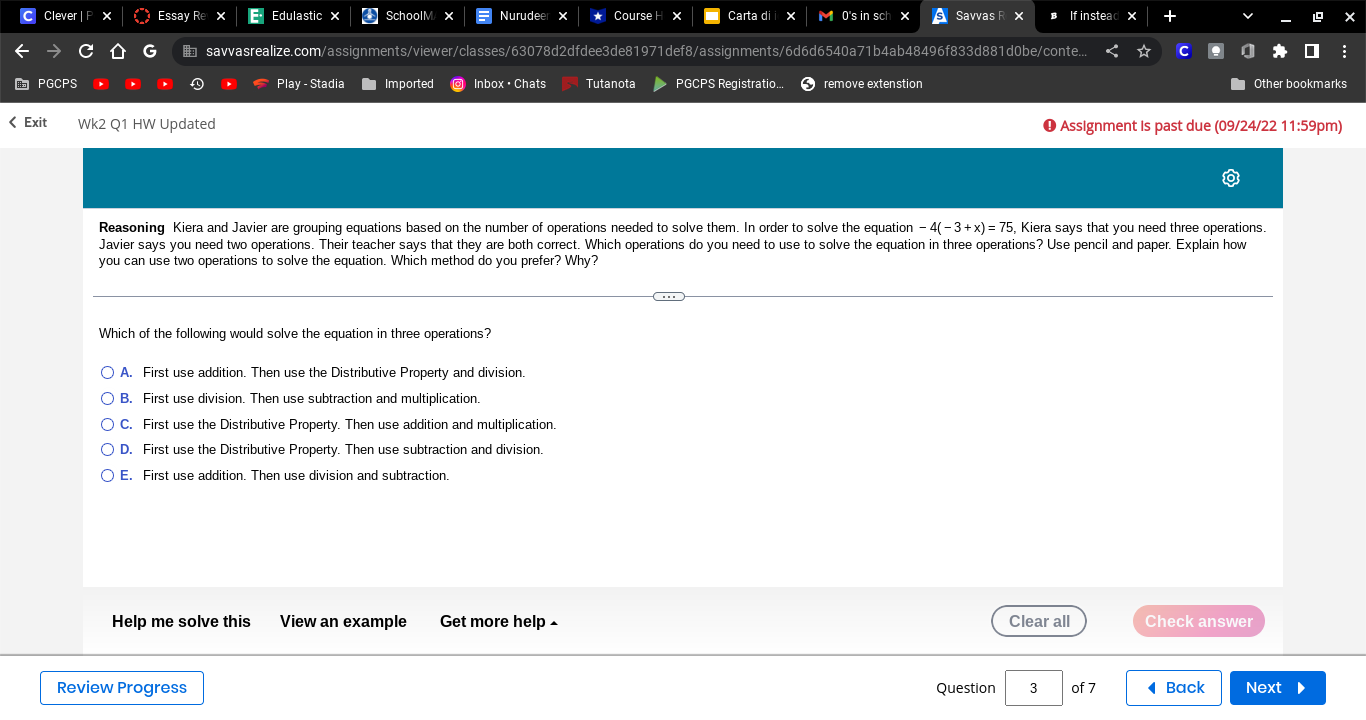Open the settings gear on the assignment viewer
The height and width of the screenshot is (720, 1366).
tap(1230, 177)
